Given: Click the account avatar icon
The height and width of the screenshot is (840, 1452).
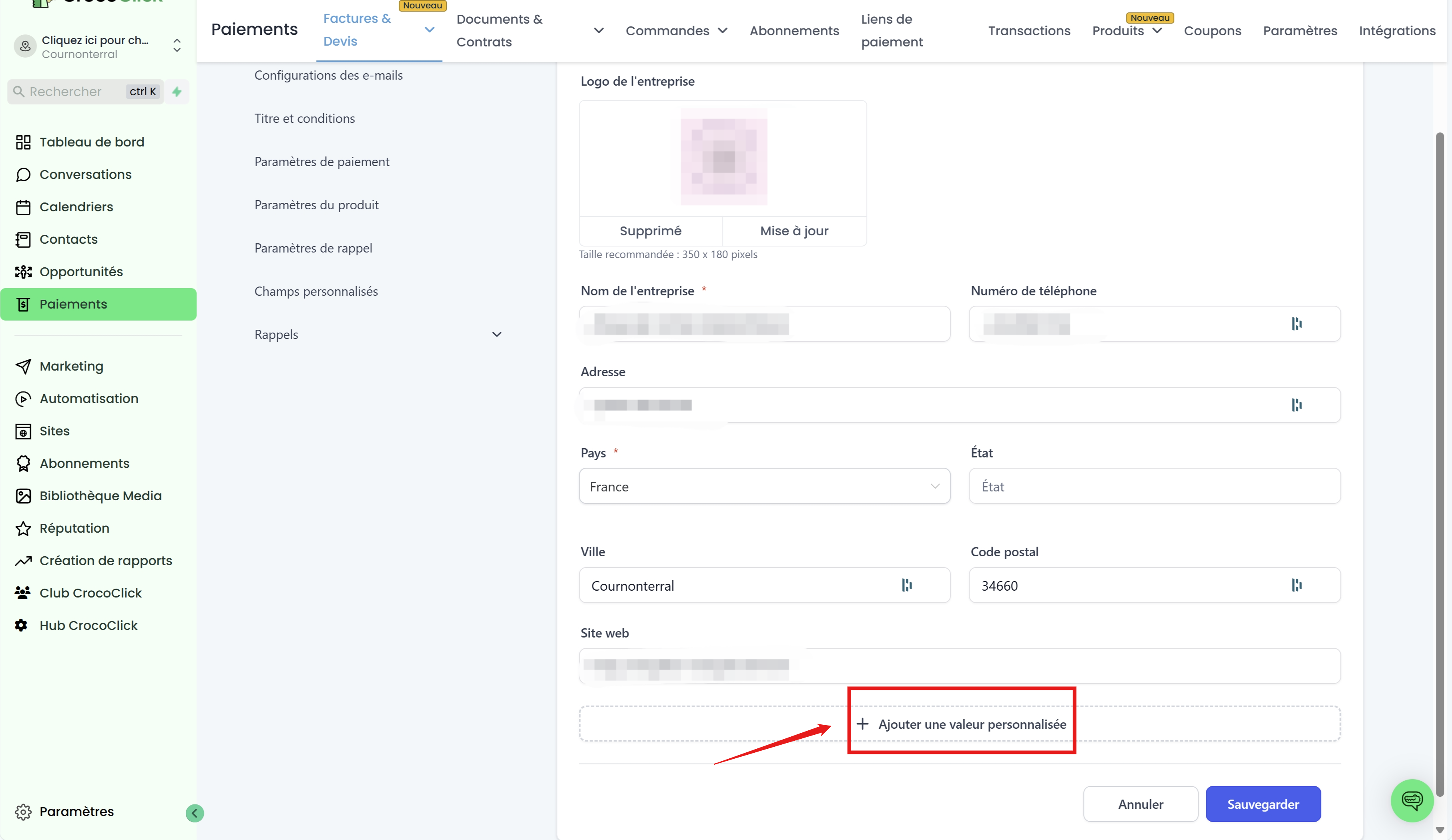Looking at the screenshot, I should pos(25,47).
